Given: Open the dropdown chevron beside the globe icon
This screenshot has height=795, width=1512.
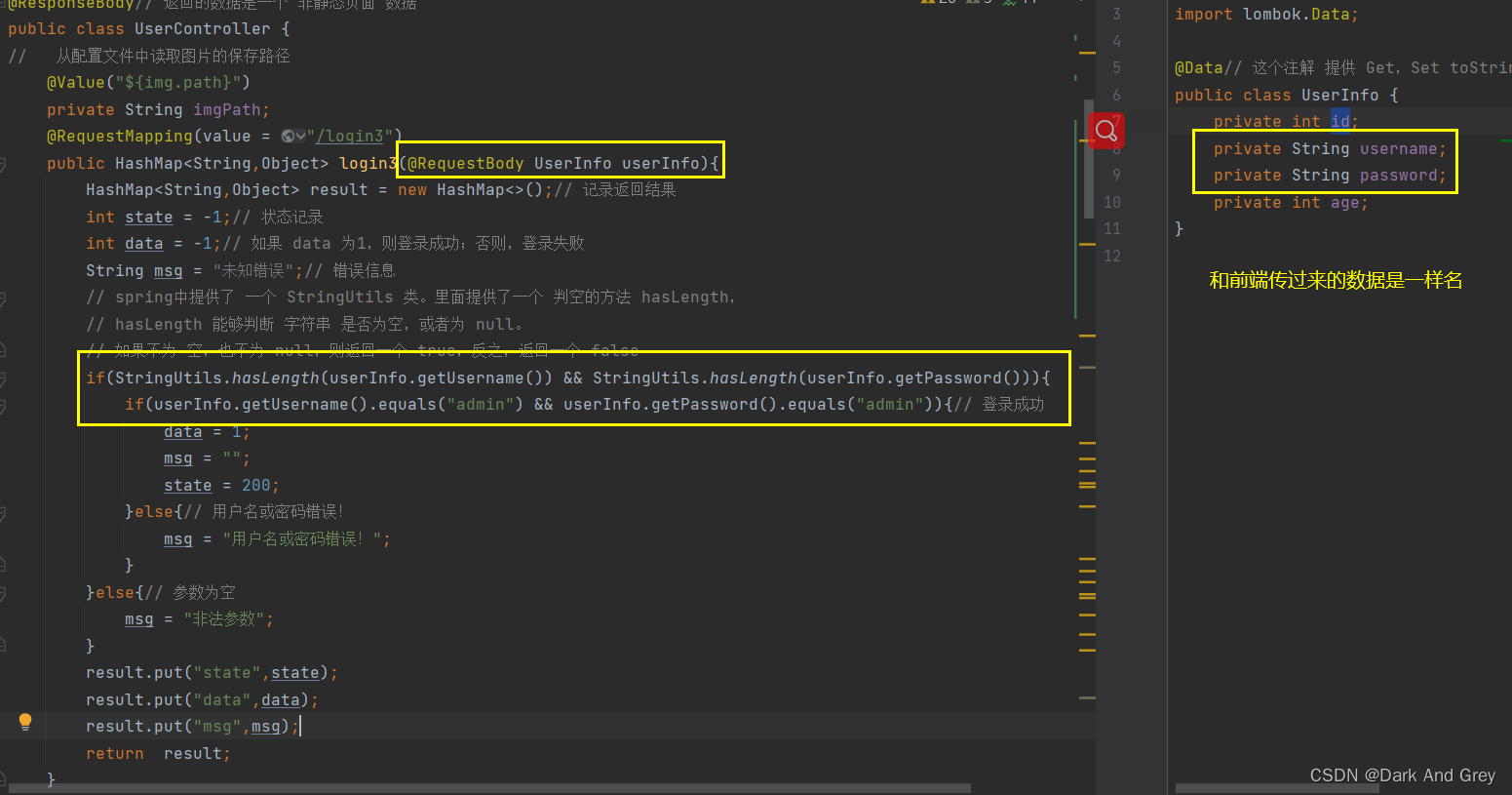Looking at the screenshot, I should click(300, 137).
